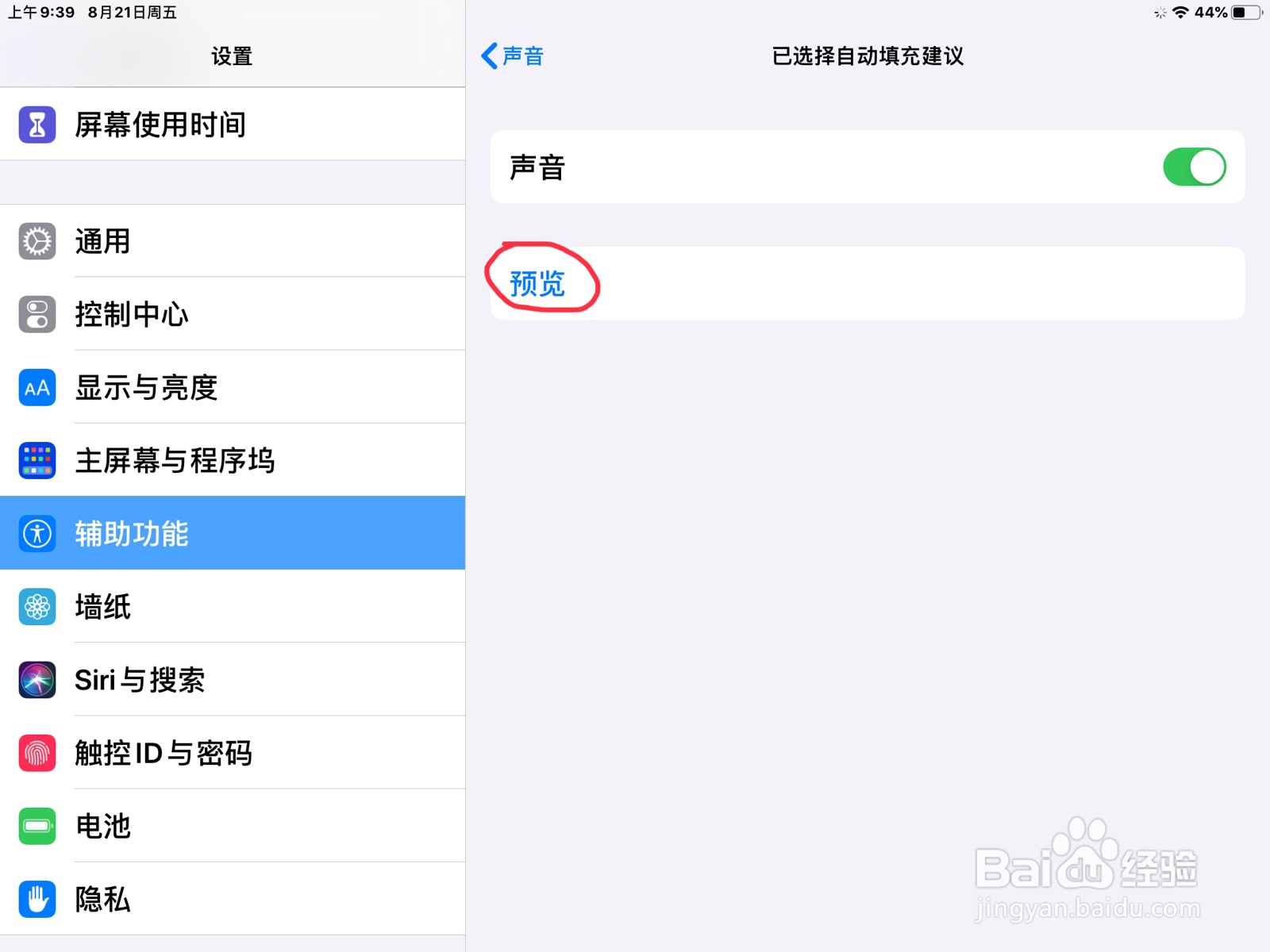
Task: Select 控制中心 in sidebar
Action: [233, 314]
